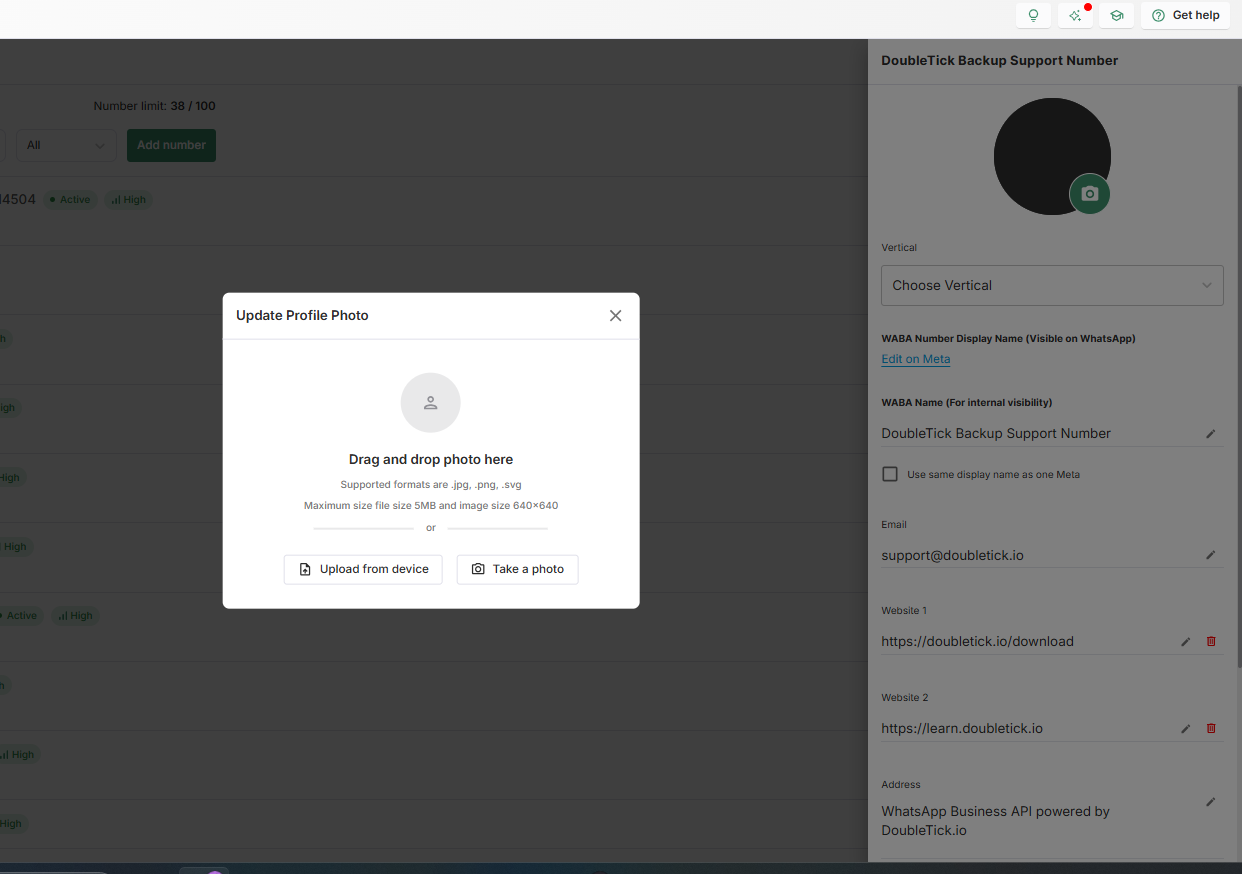This screenshot has width=1242, height=874.
Task: Open the AI sparkle icon with red dot
Action: 1075,16
